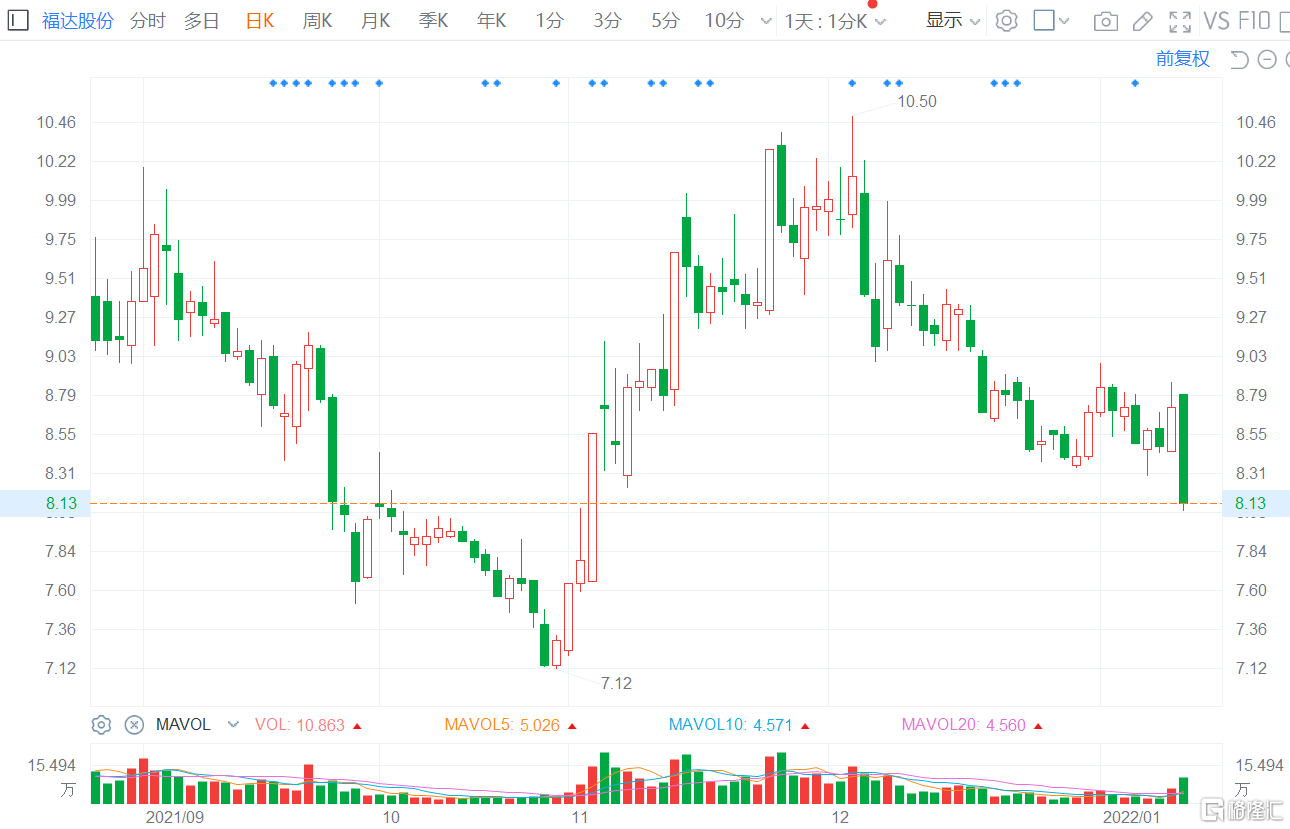Click the blue event marker above December peak

click(x=852, y=83)
